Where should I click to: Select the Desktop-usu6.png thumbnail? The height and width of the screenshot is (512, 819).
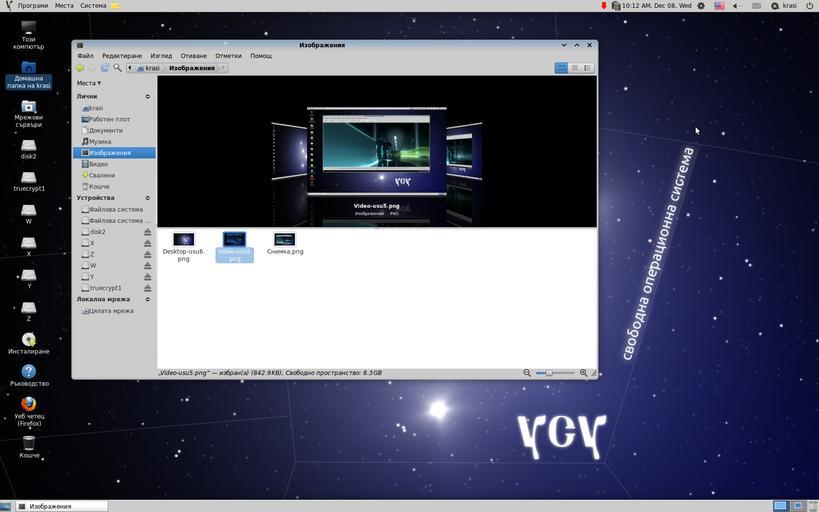(183, 240)
